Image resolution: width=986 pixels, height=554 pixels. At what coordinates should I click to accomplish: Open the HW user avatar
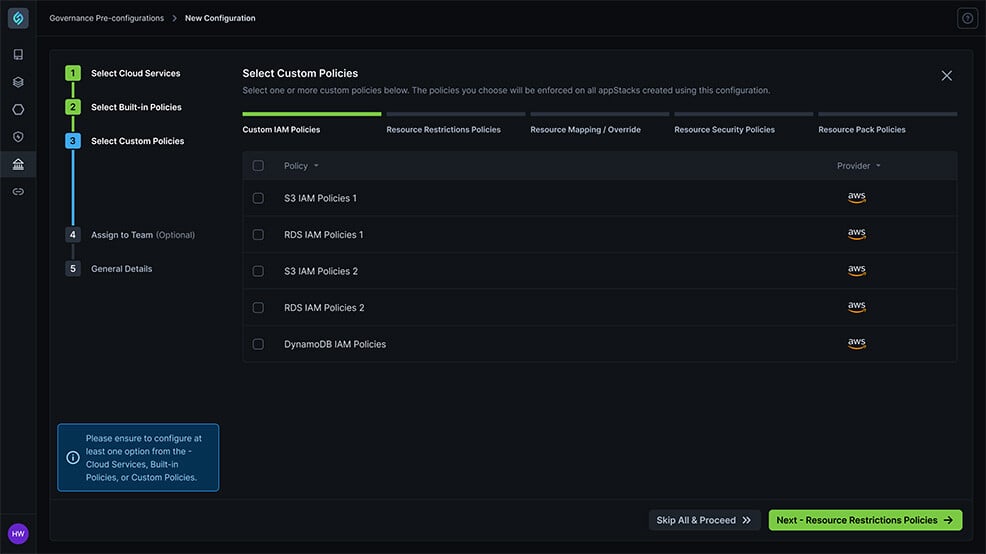click(x=18, y=534)
